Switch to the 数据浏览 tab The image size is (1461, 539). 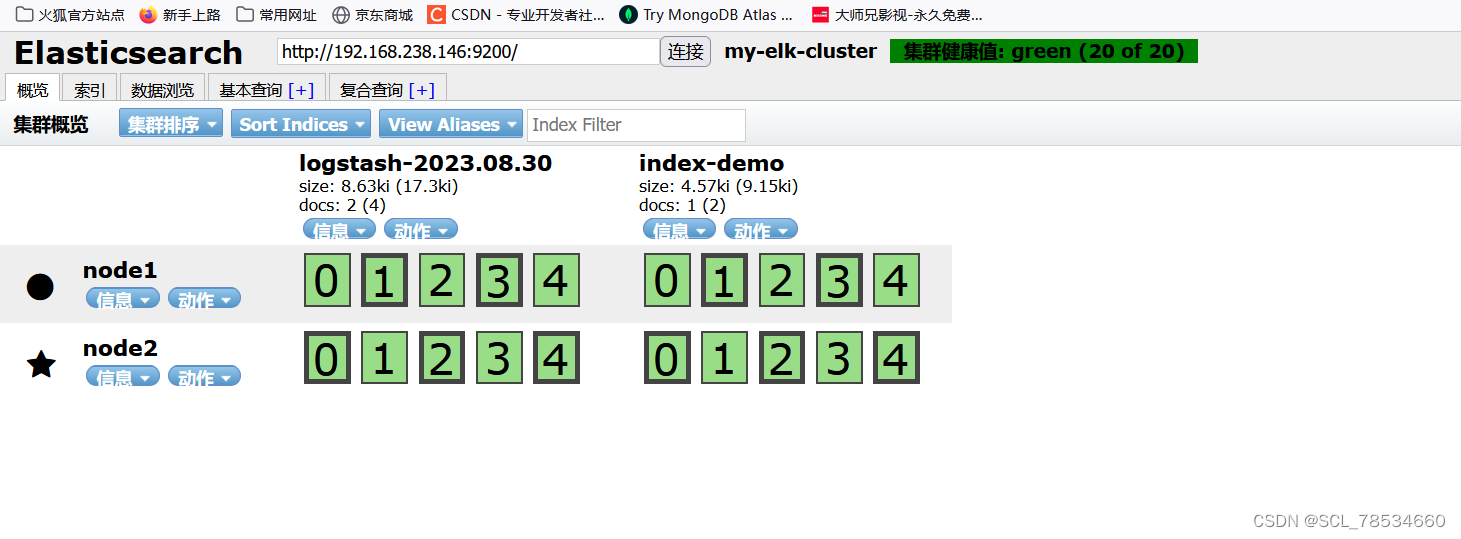click(x=163, y=89)
